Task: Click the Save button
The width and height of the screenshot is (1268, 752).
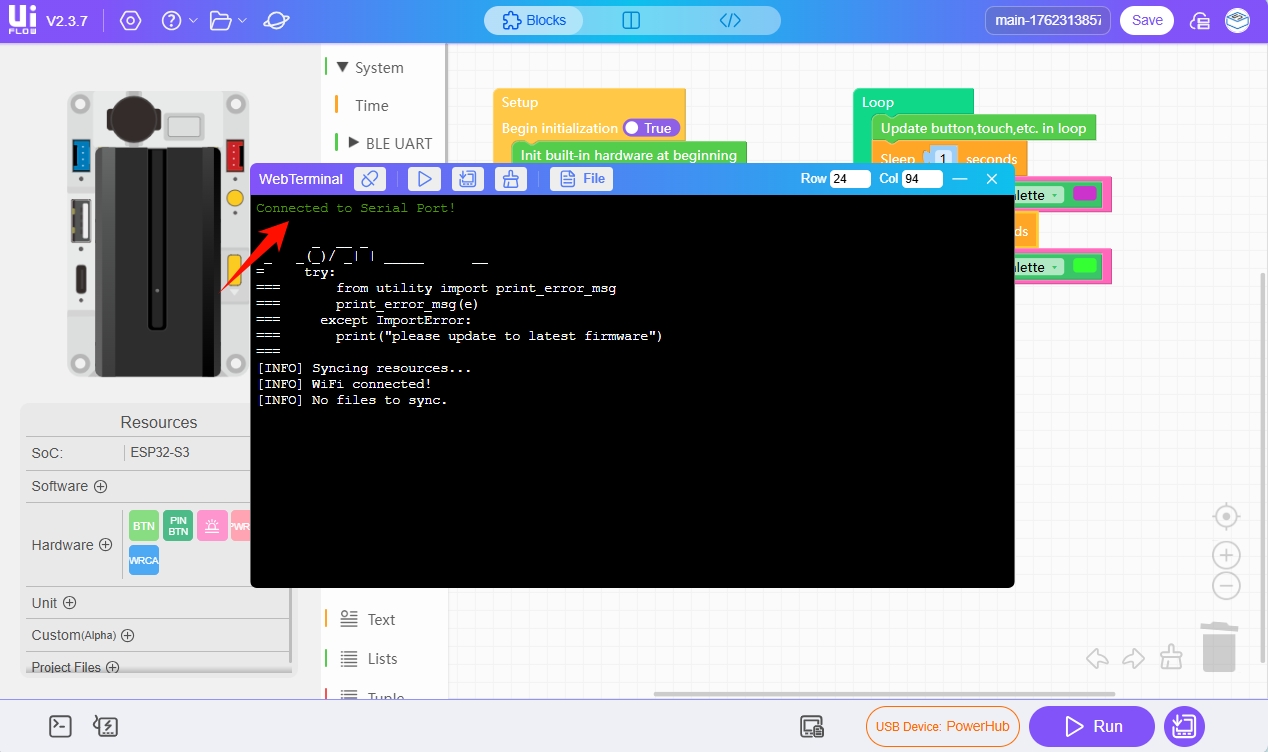Action: click(x=1146, y=20)
